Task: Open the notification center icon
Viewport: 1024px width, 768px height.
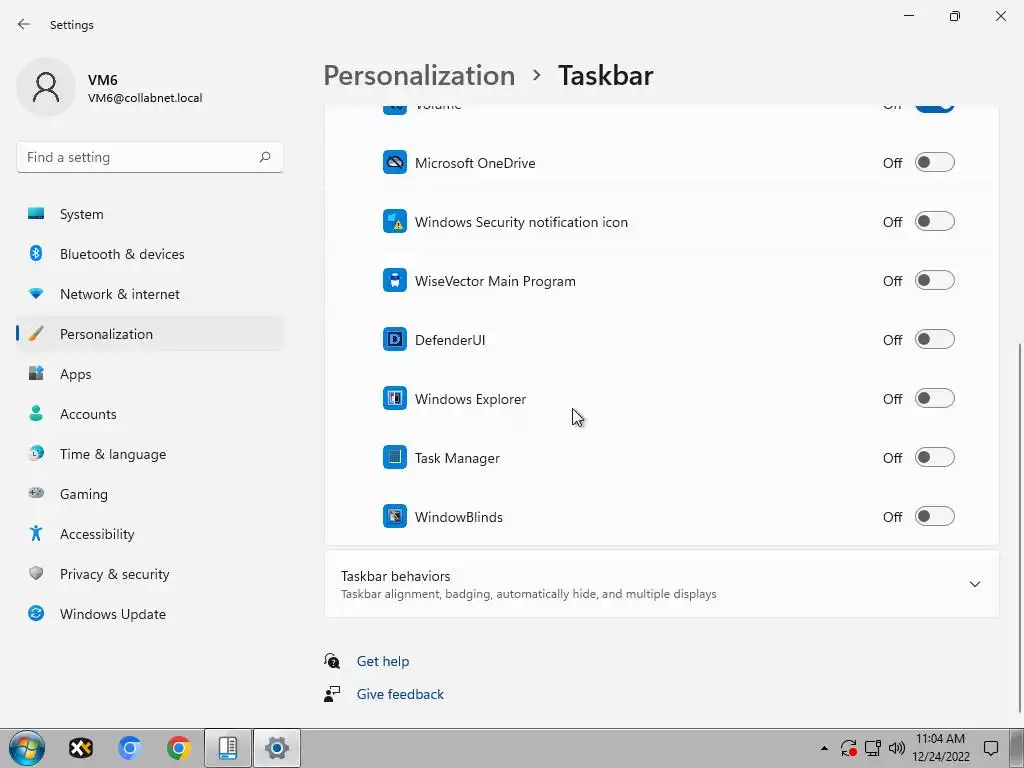Action: (x=991, y=748)
